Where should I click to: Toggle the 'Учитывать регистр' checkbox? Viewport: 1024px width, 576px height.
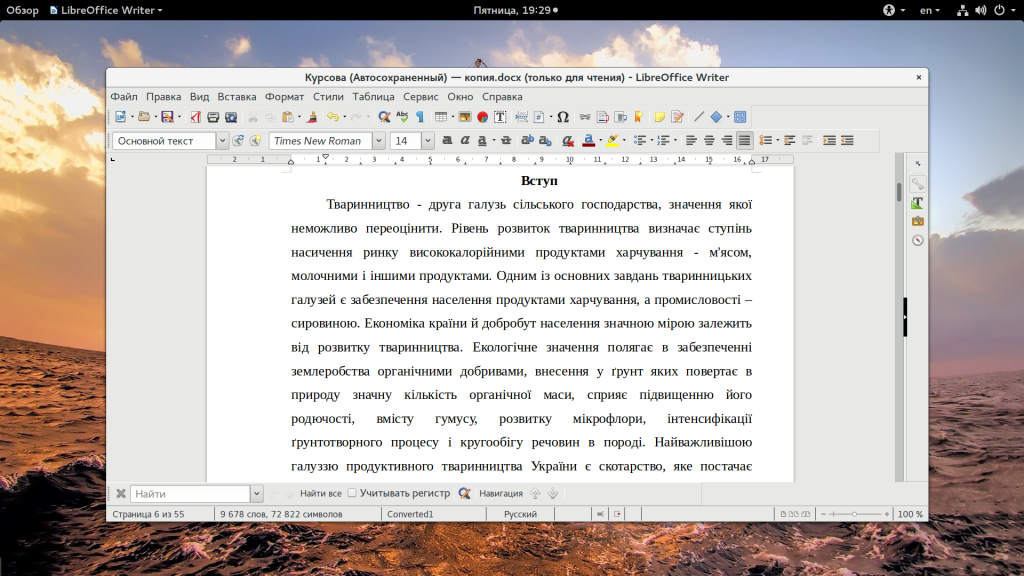pos(352,493)
